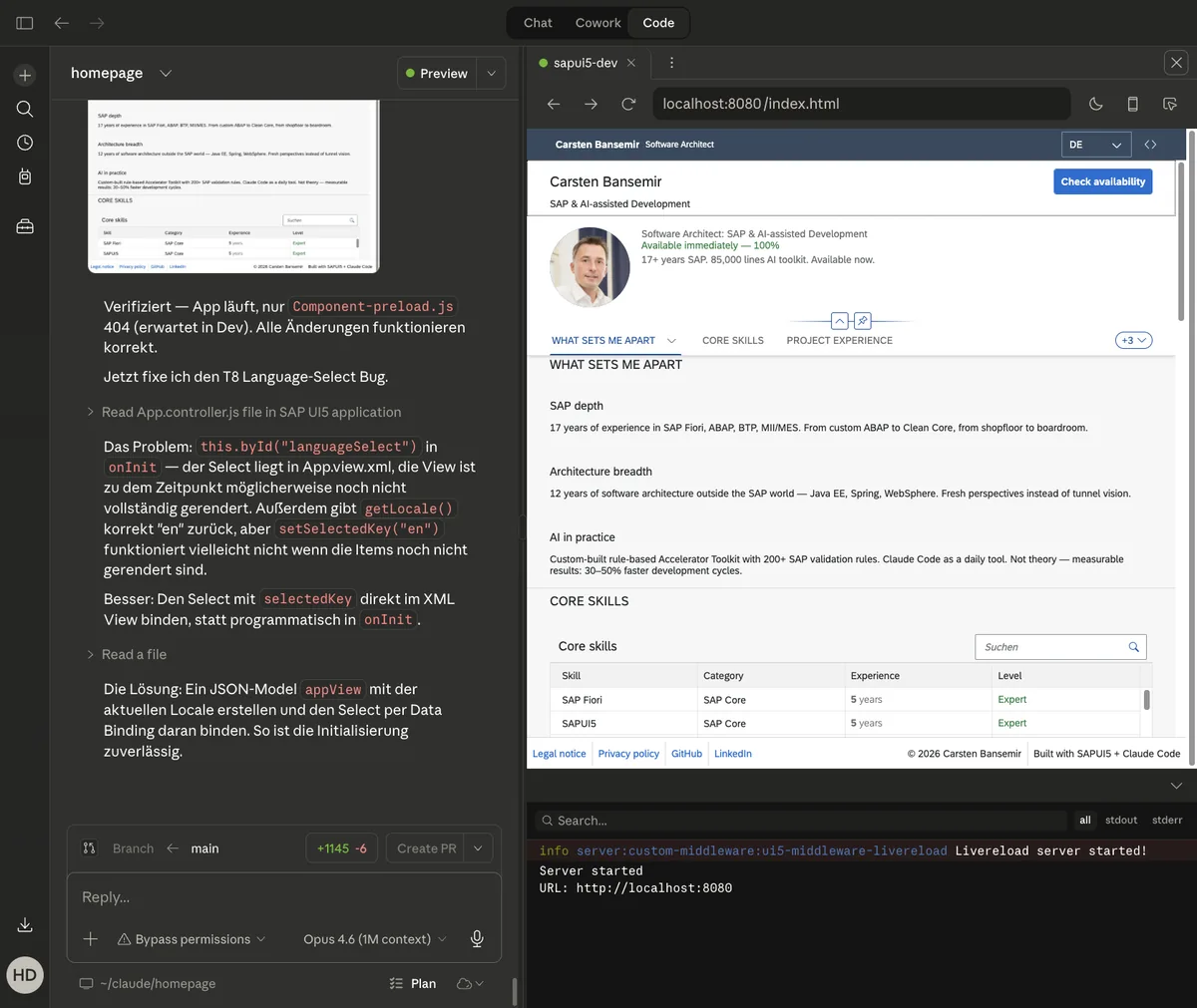Filter logs to stdout only
Viewport: 1197px width, 1008px height.
point(1120,821)
